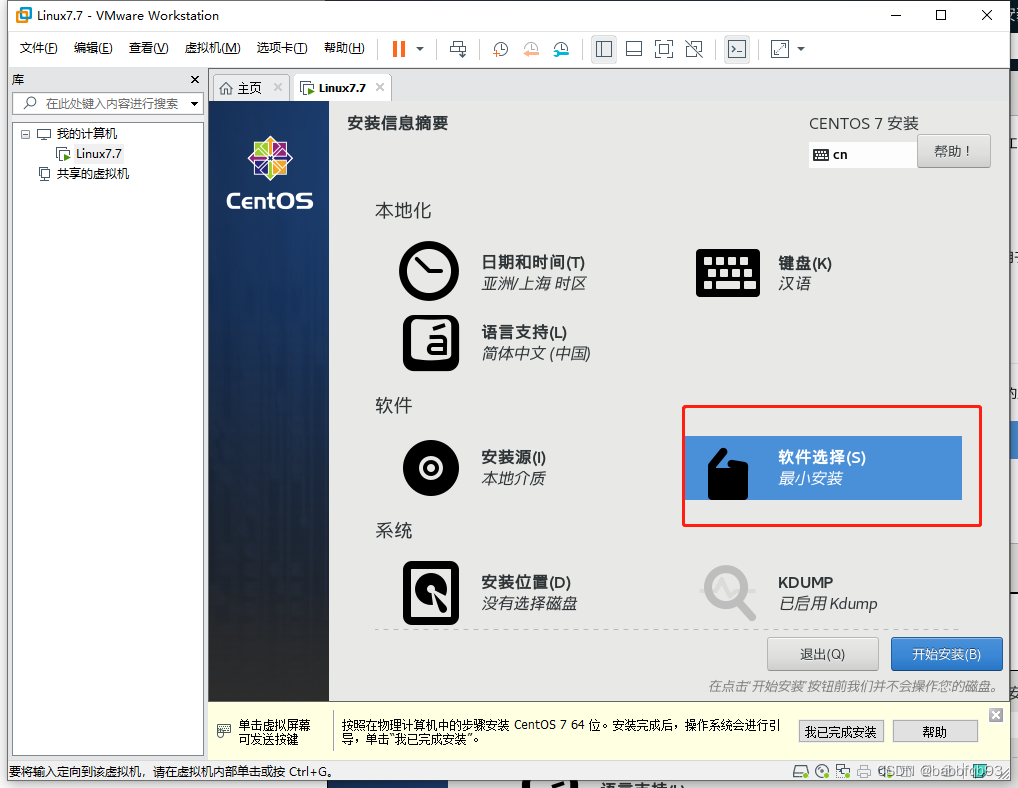Click the hard disk status bar icon
Screen dimensions: 1018x788
coord(801,771)
